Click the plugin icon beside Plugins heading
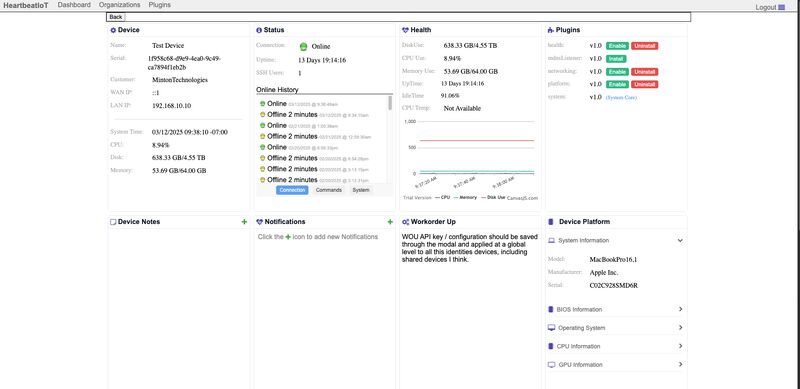This screenshot has width=800, height=389. [x=551, y=30]
